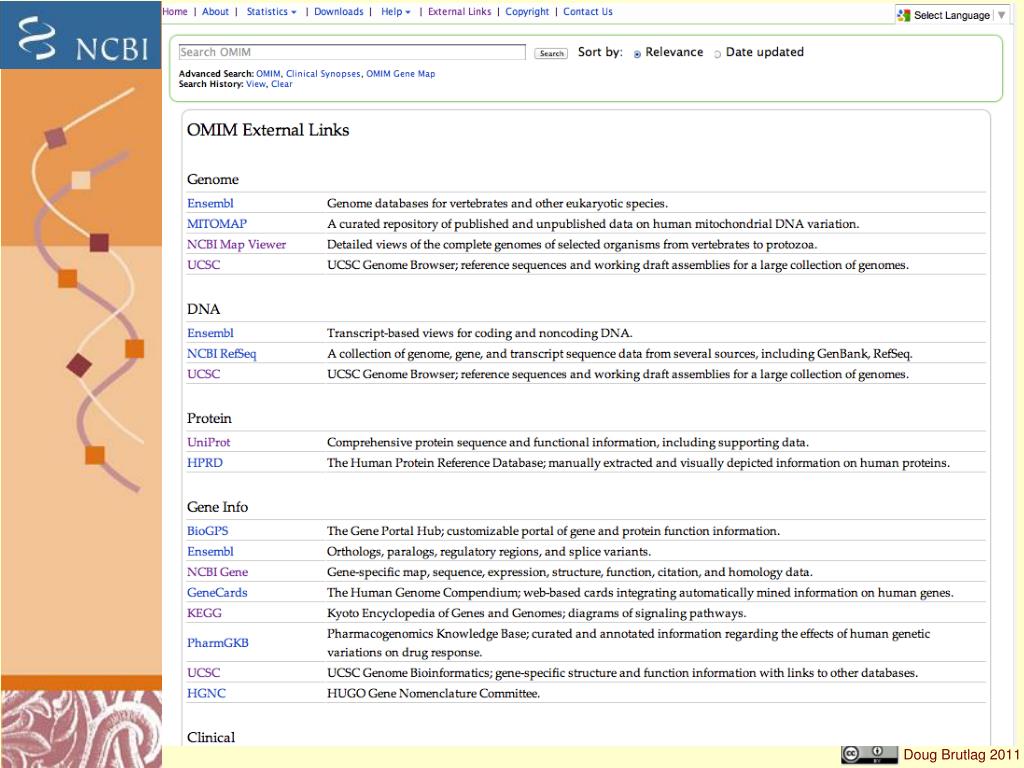Click the MITOMAP mitochondrial DNA variation description
This screenshot has height=768, width=1024.
tap(593, 224)
